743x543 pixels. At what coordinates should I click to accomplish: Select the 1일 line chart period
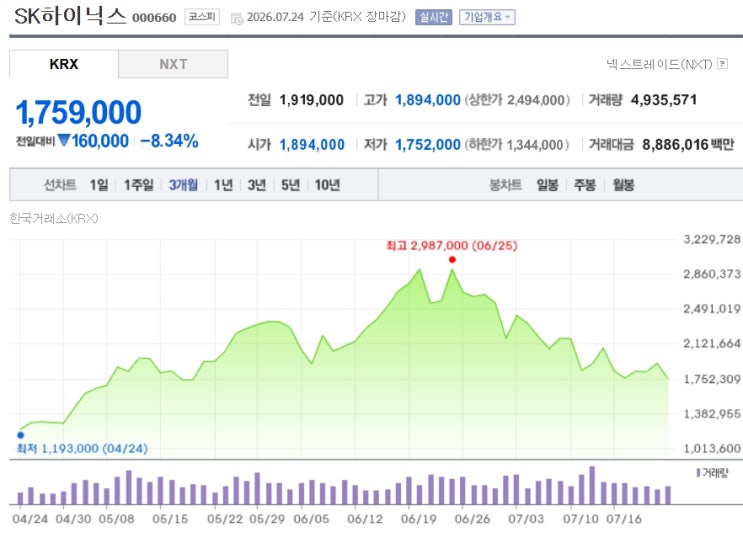coord(99,185)
